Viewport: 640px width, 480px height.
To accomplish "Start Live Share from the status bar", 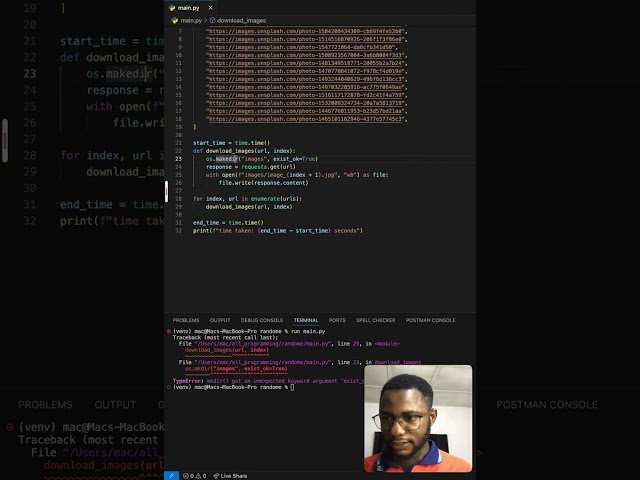I will 230,476.
